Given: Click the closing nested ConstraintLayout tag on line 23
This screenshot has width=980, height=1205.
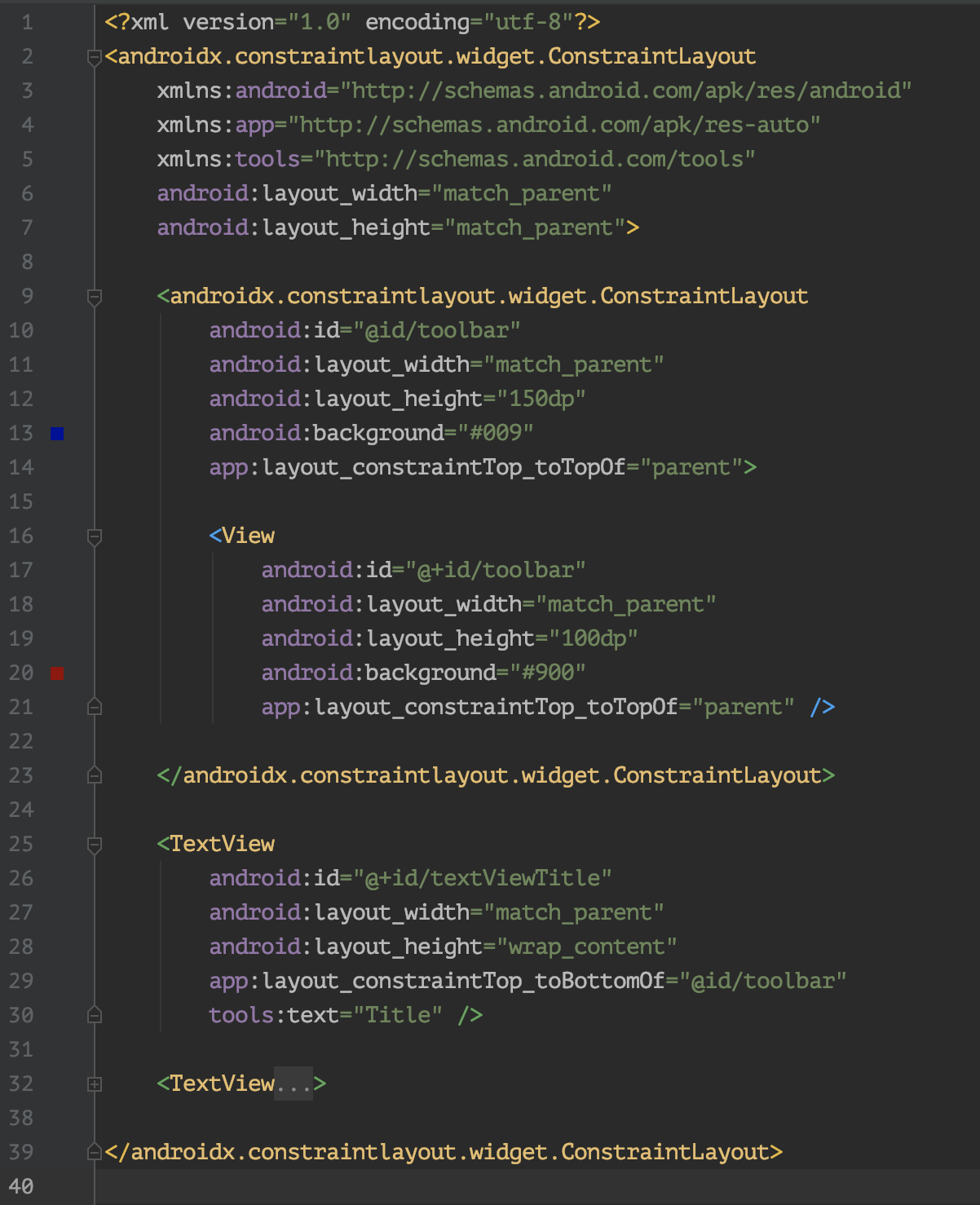Looking at the screenshot, I should (x=496, y=775).
